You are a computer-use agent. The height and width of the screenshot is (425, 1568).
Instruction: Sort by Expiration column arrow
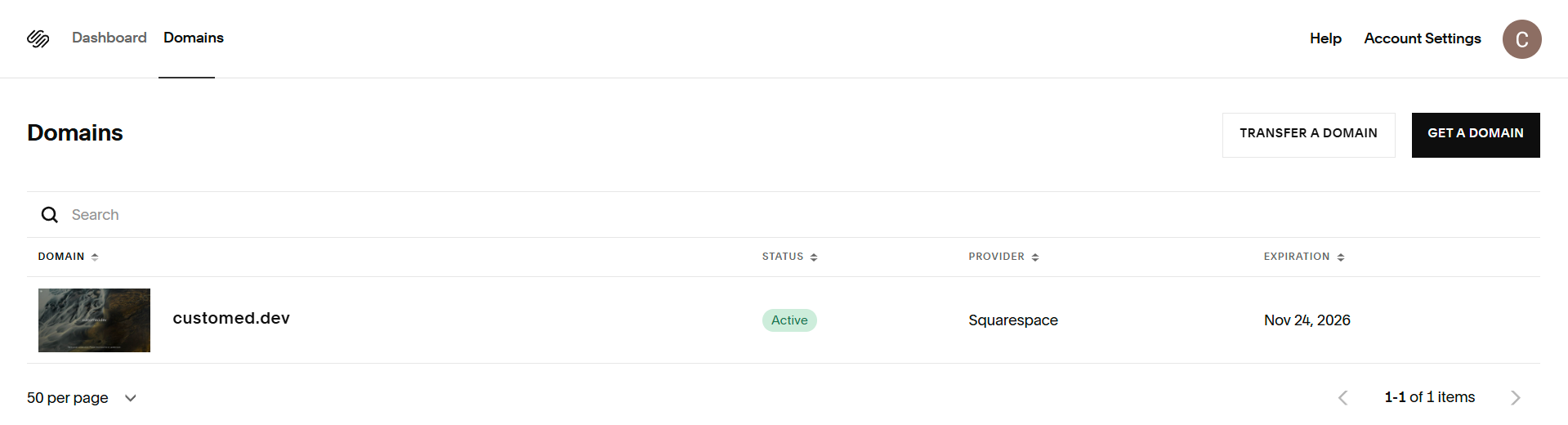[1341, 257]
